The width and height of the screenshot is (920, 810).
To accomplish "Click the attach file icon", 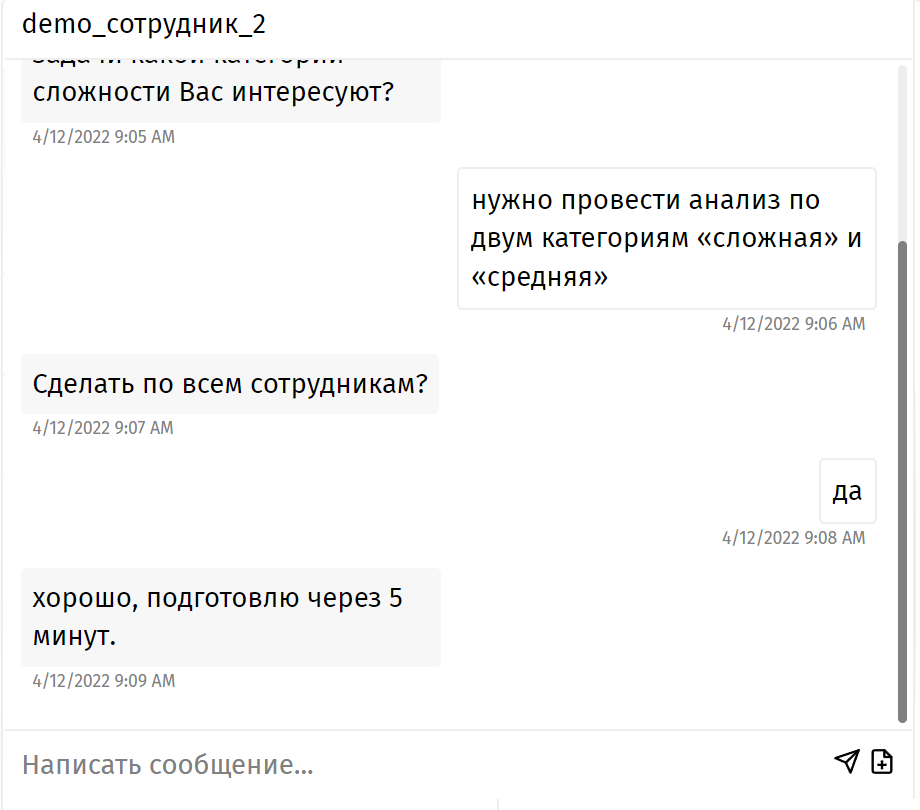I will point(882,762).
